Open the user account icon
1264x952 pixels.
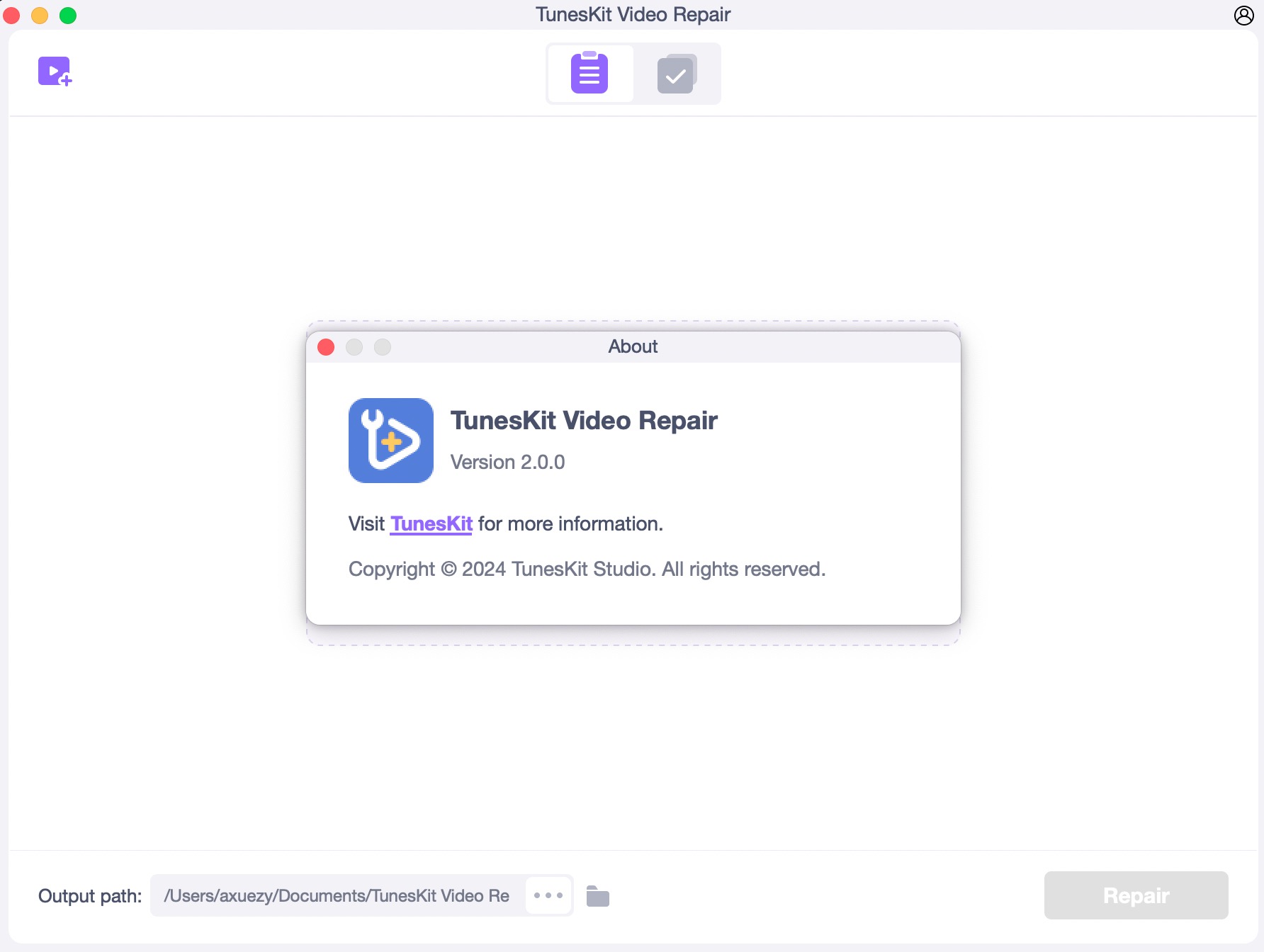1244,15
